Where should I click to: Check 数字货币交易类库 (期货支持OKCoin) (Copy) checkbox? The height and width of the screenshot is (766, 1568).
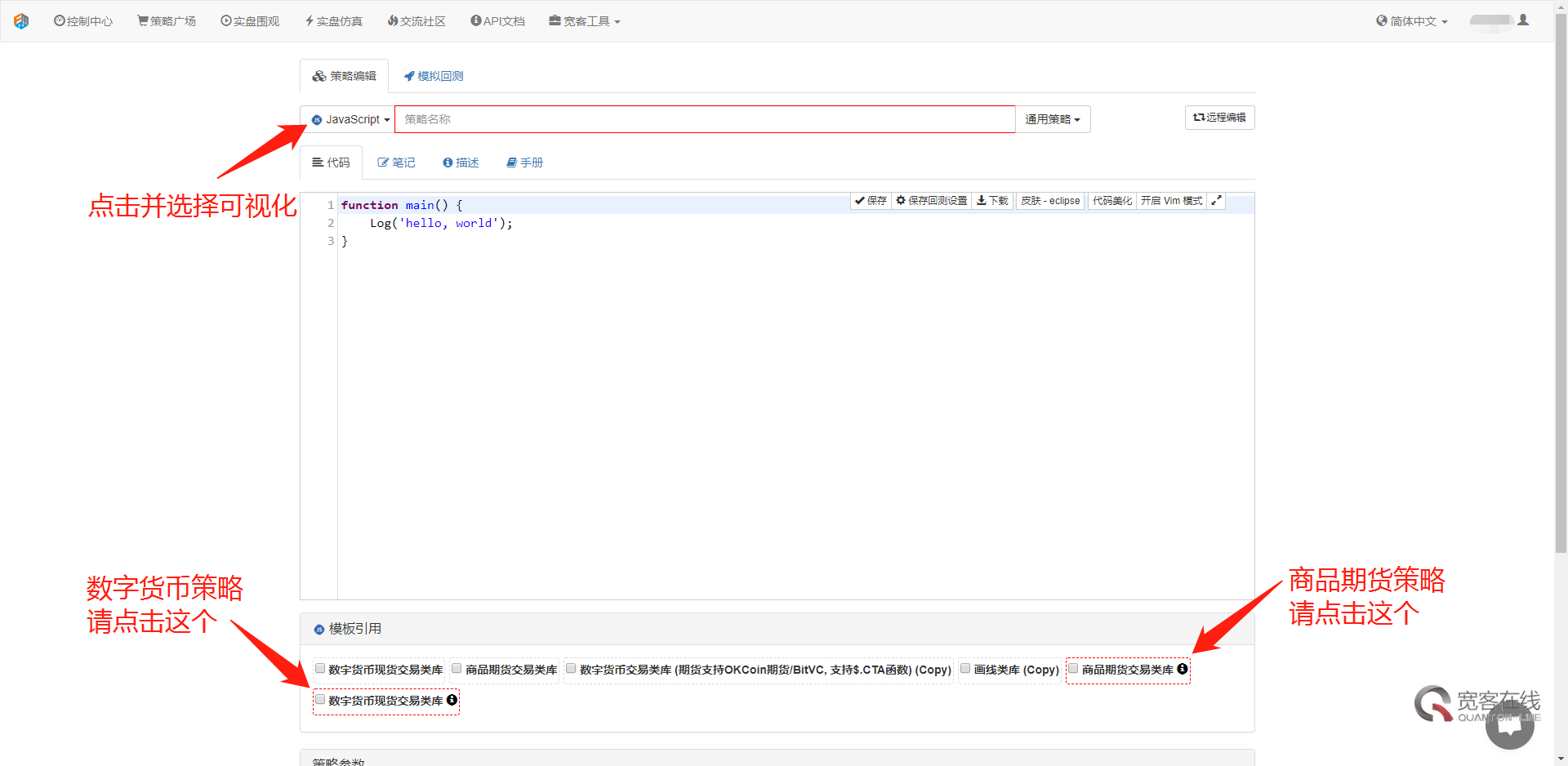pos(571,668)
